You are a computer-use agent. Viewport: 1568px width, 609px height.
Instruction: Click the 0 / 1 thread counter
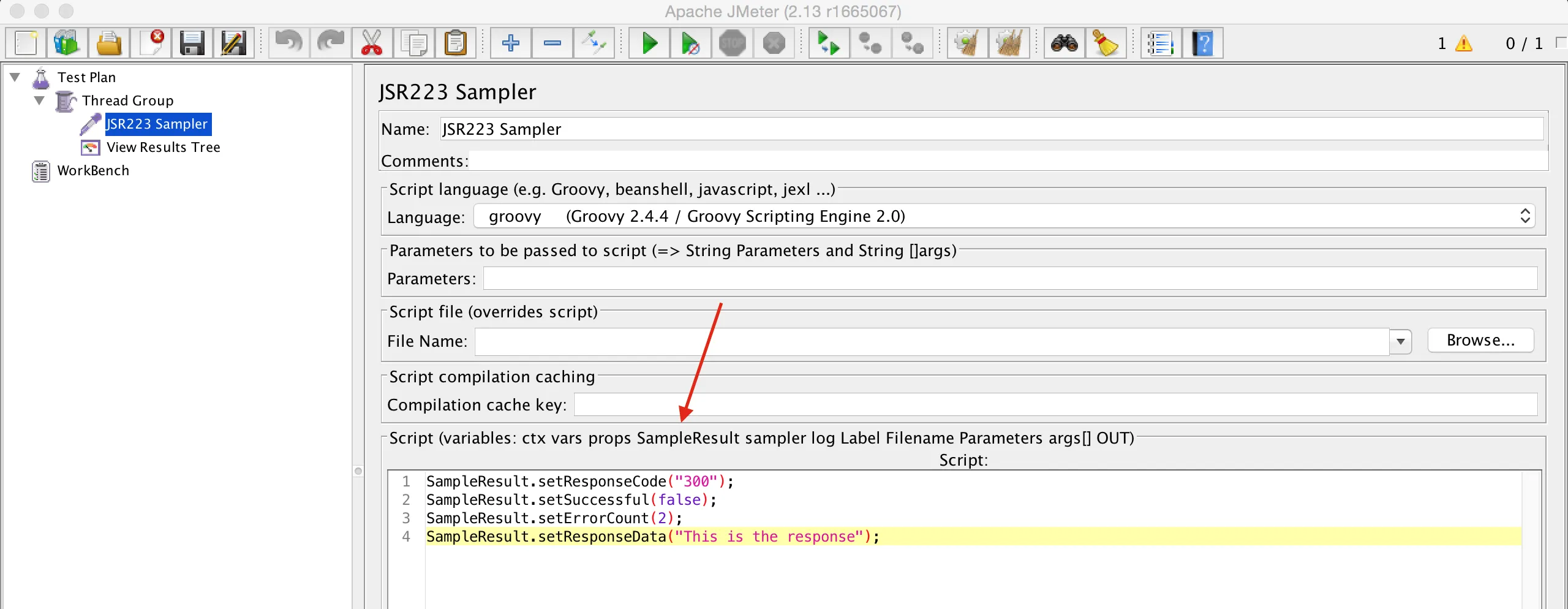coord(1524,43)
